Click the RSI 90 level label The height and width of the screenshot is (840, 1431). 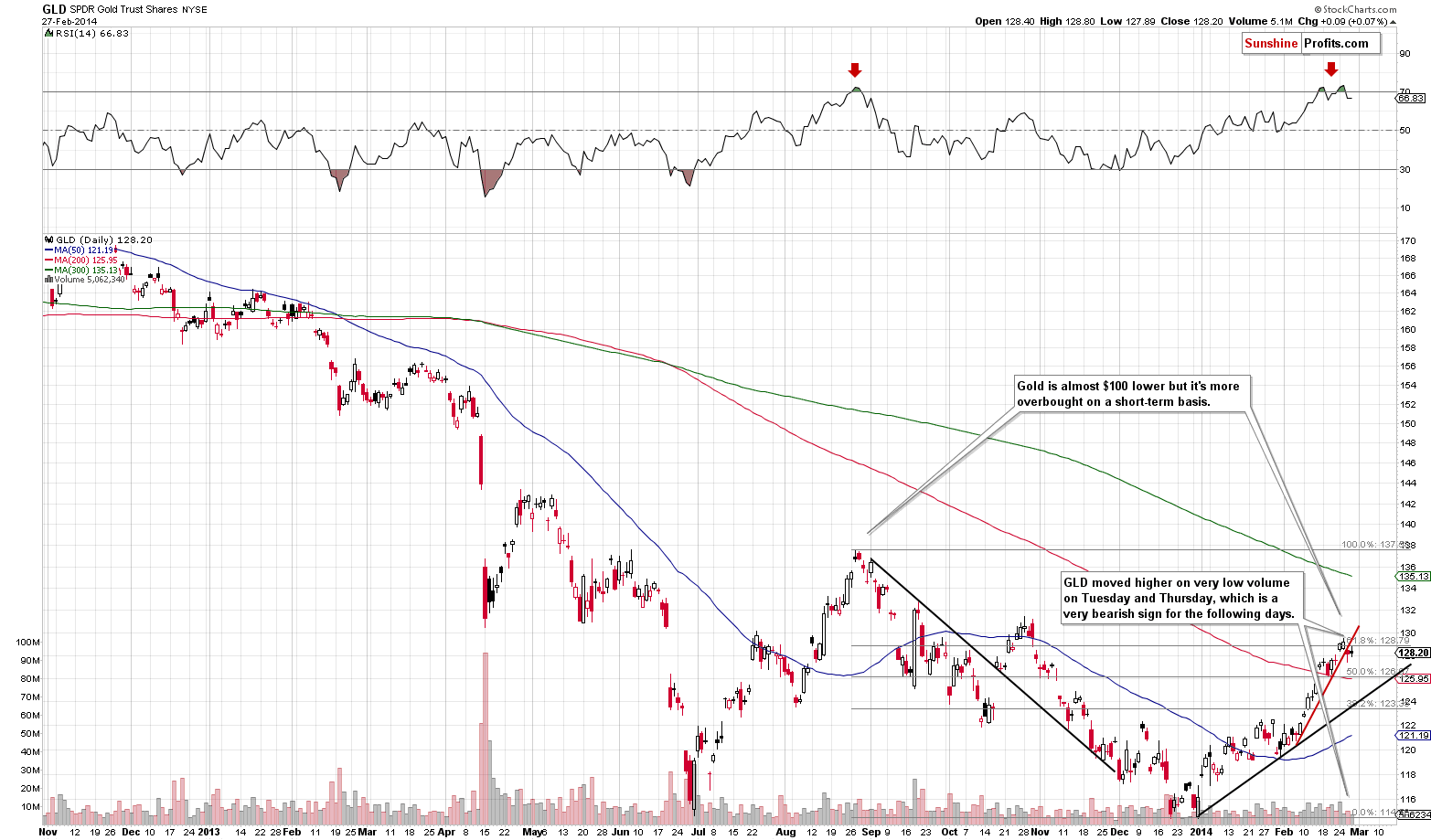[1405, 52]
